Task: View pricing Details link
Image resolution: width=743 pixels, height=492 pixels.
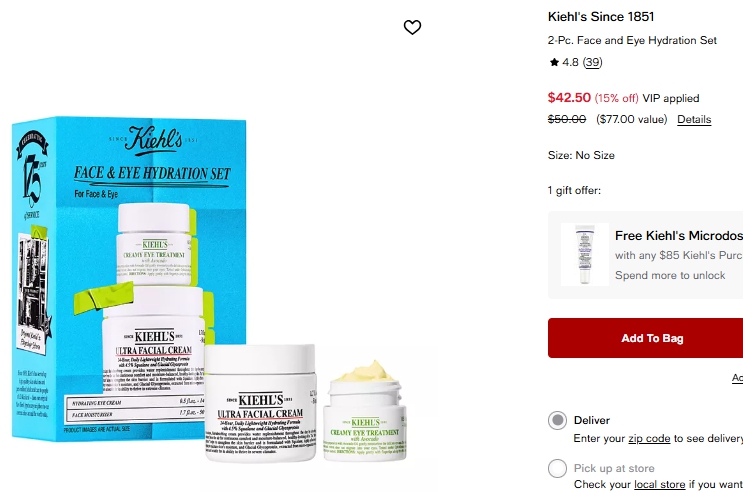Action: [x=694, y=119]
